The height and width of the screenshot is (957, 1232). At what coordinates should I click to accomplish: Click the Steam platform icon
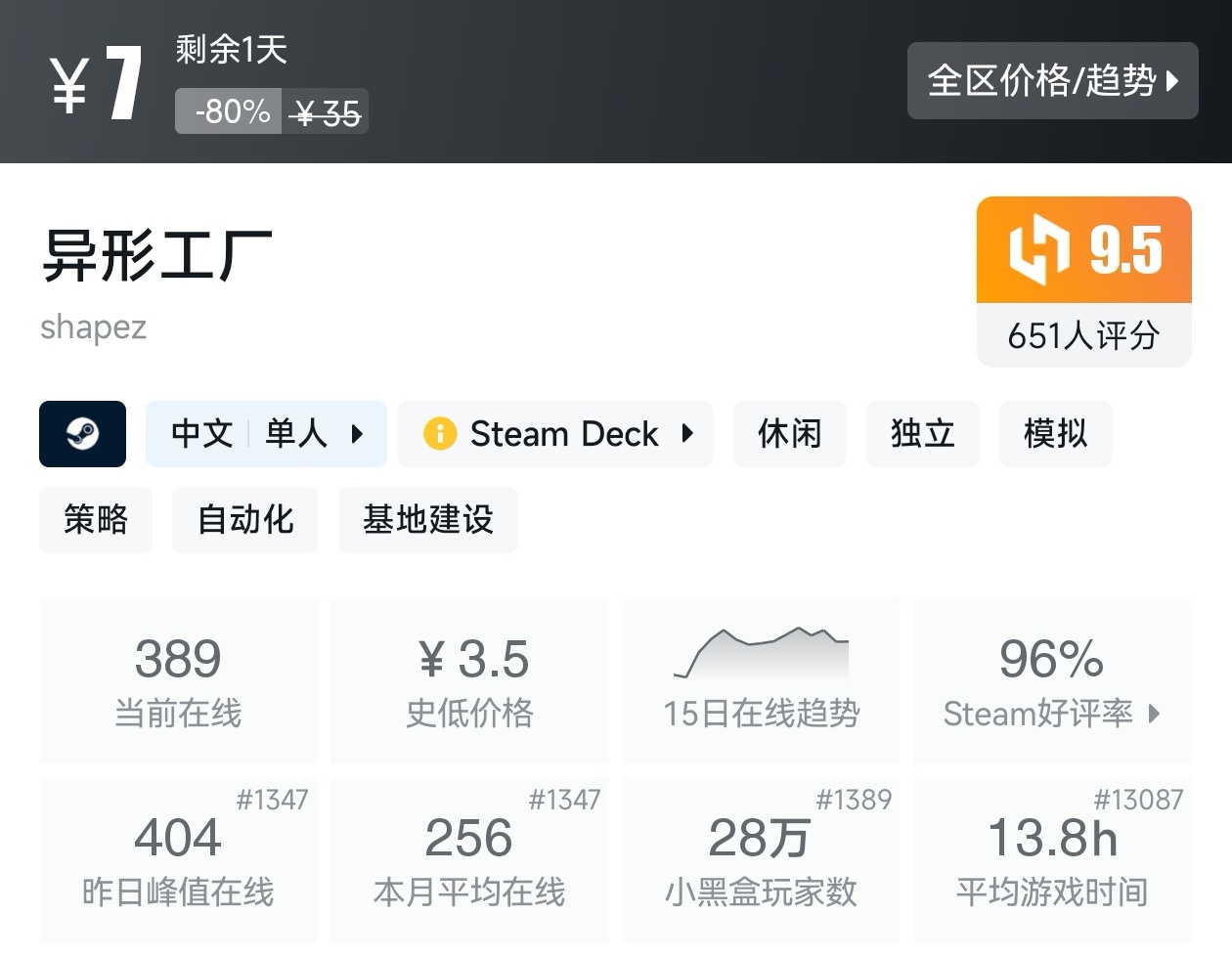82,434
